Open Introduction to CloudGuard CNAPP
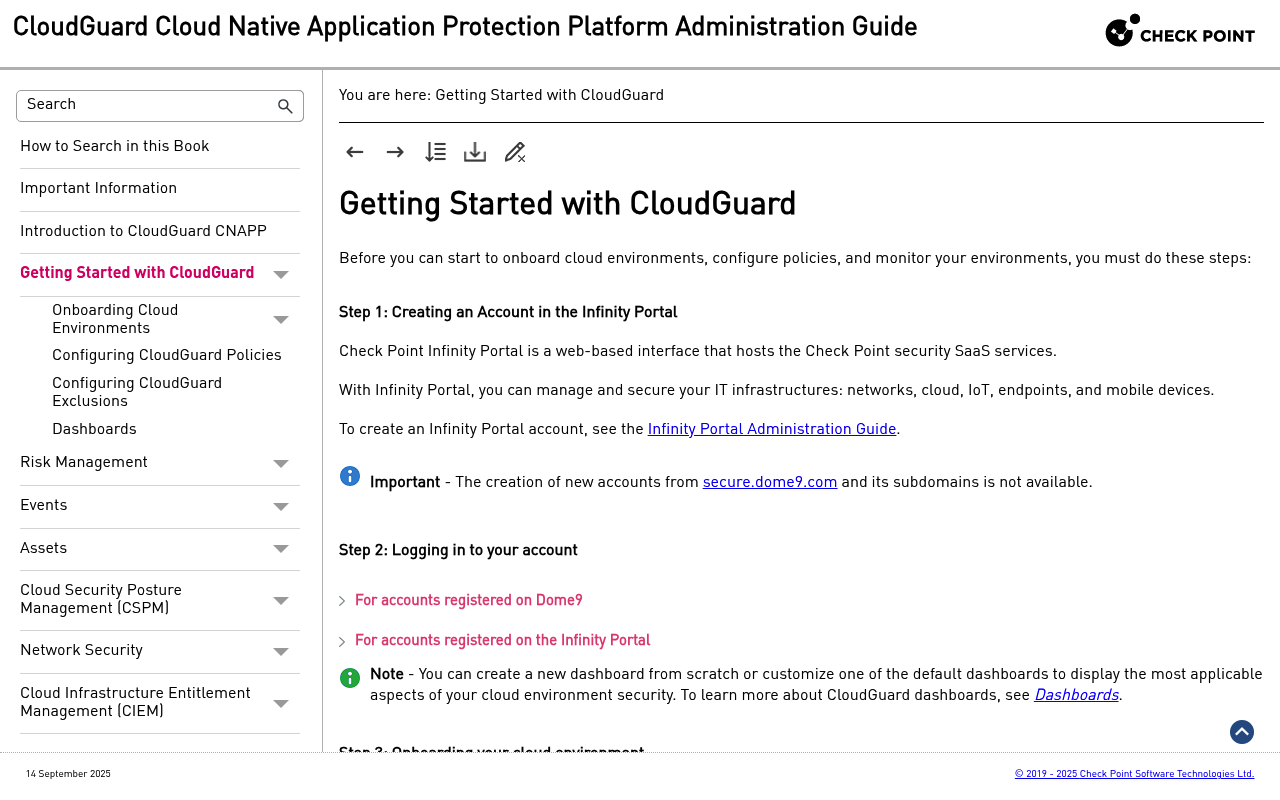Screen dimensions: 1280x800 coord(143,232)
